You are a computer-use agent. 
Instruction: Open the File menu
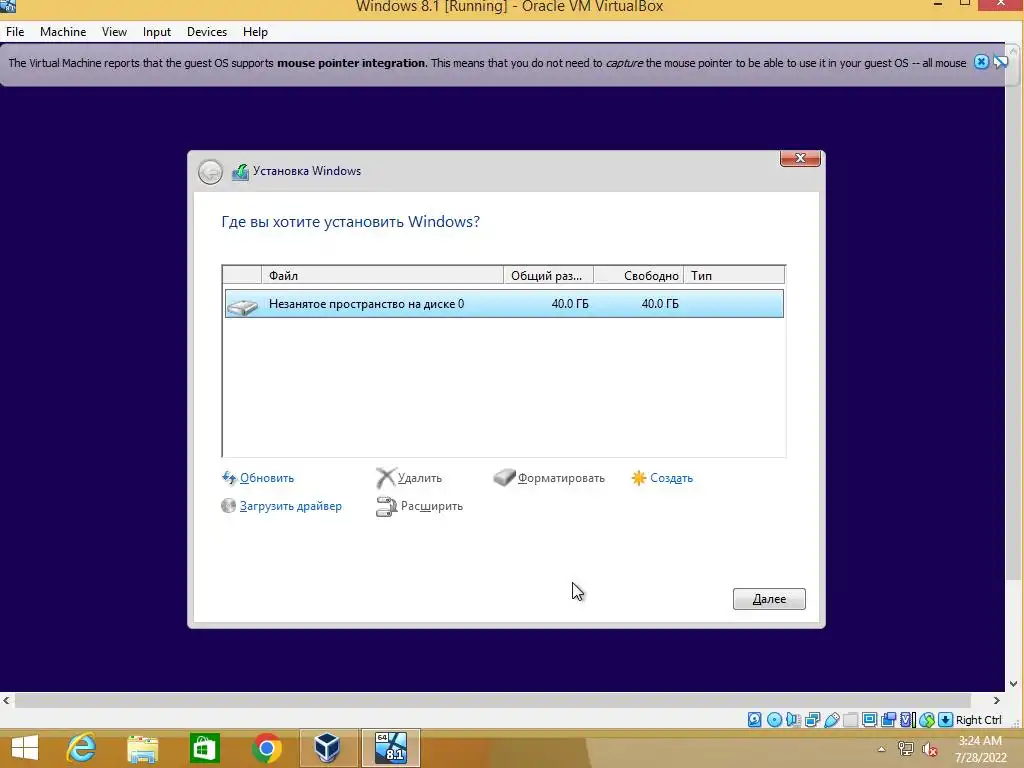pos(14,31)
